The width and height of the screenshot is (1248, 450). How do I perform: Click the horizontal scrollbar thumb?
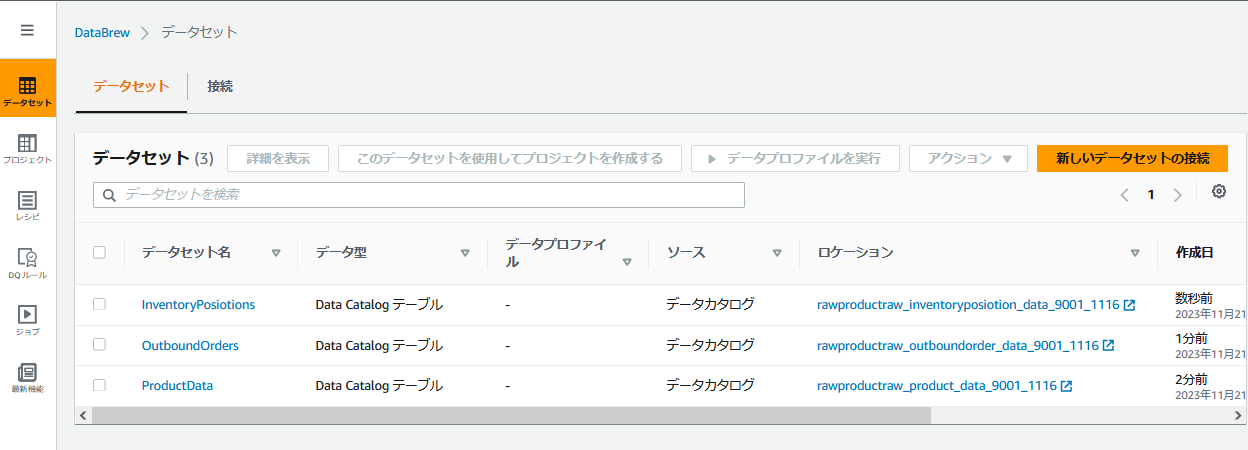pyautogui.click(x=511, y=415)
